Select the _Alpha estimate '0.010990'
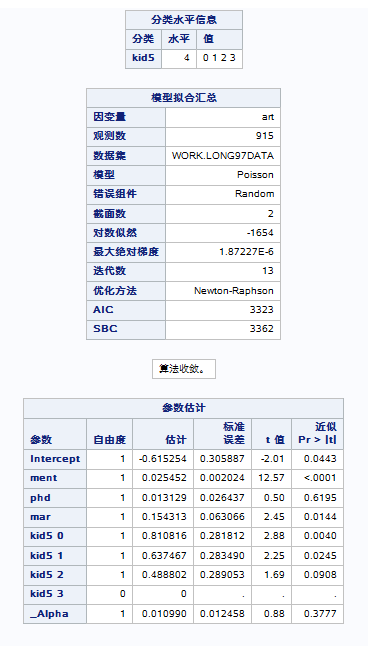The height and width of the screenshot is (646, 368). tap(164, 614)
